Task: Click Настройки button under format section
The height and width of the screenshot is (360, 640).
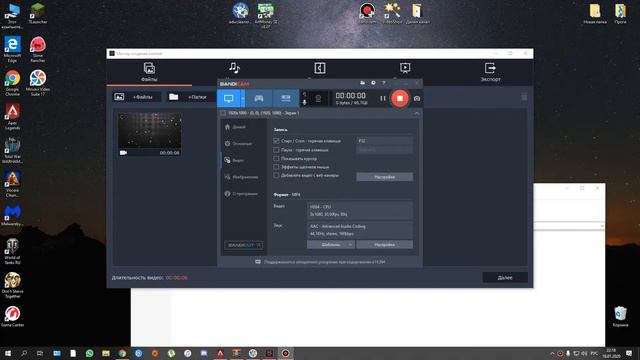Action: point(384,244)
